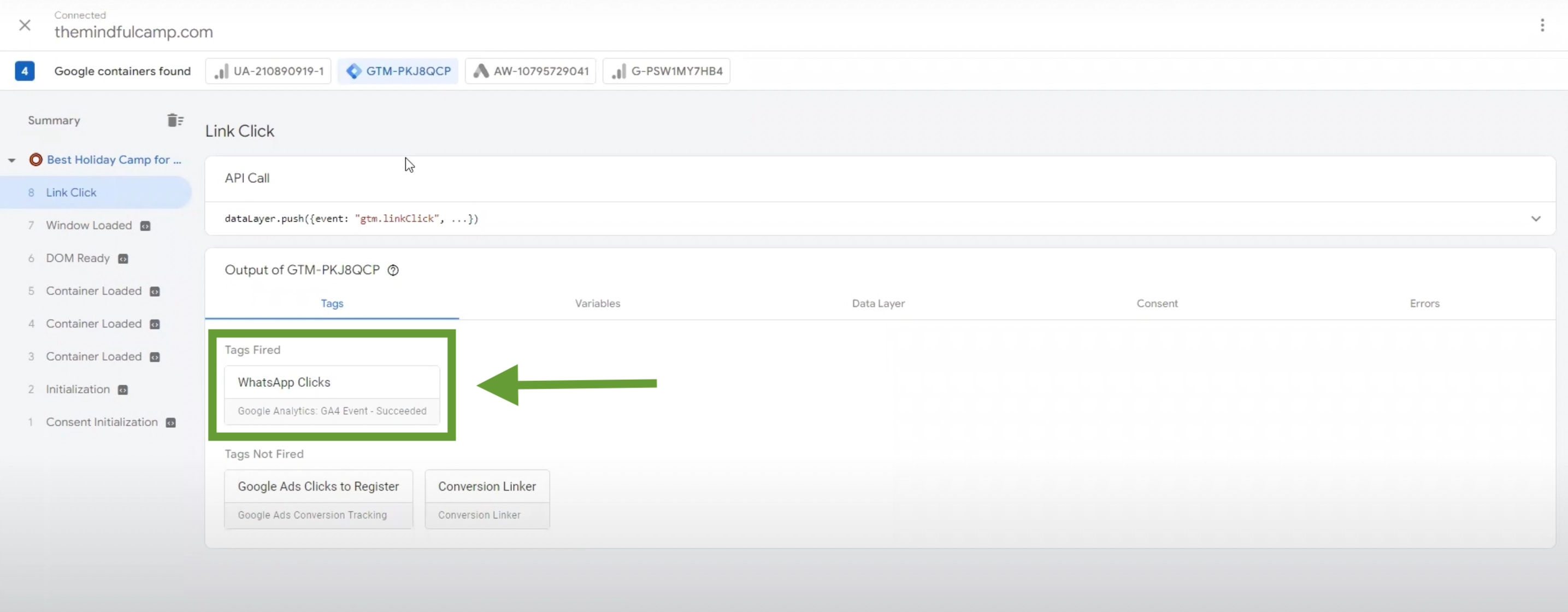This screenshot has height=612, width=1568.
Task: Click the page icon beside Best Holiday Camp
Action: point(36,160)
